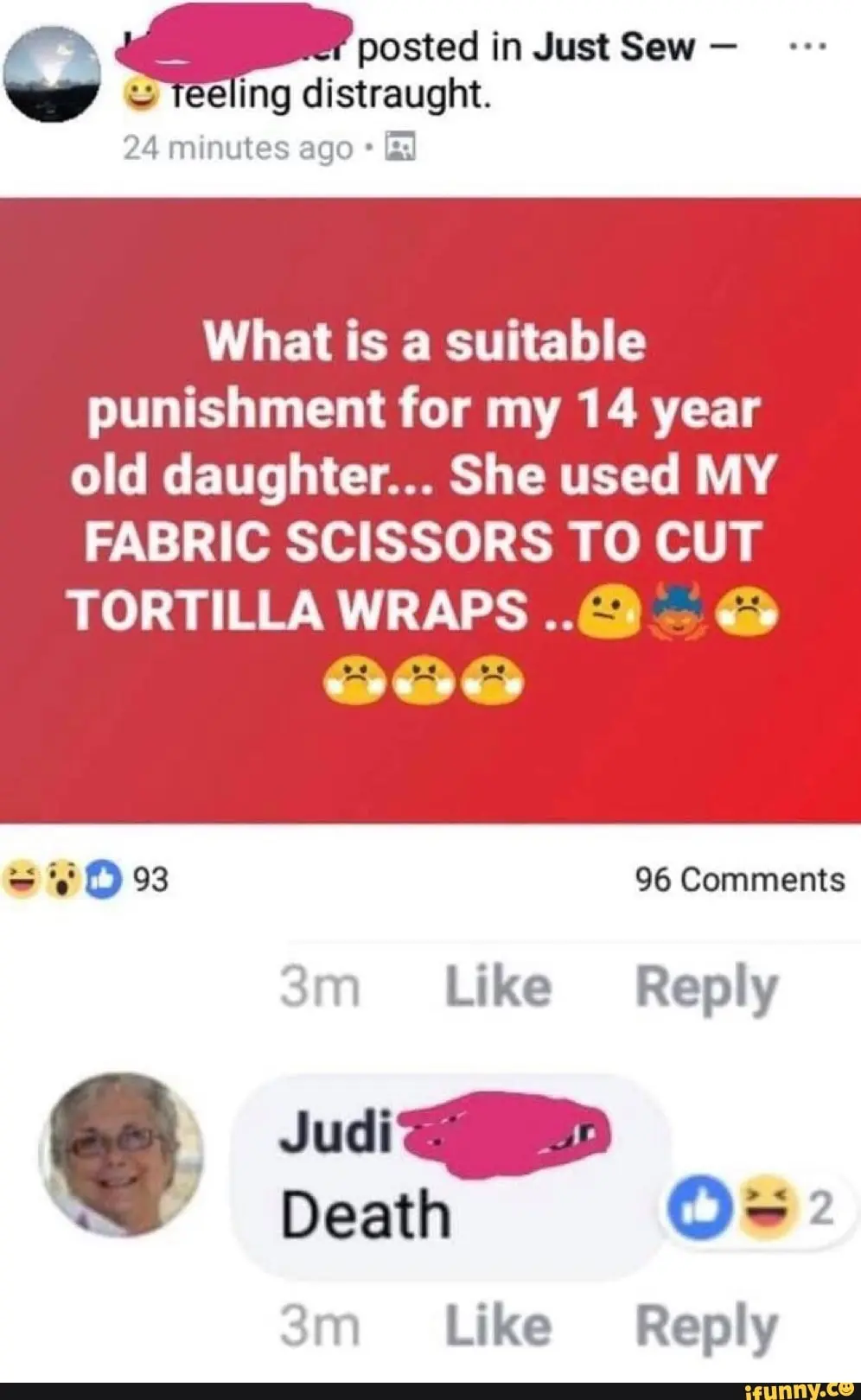Click the 24 minutes ago timestamp
This screenshot has height=1400, width=861.
[238, 148]
